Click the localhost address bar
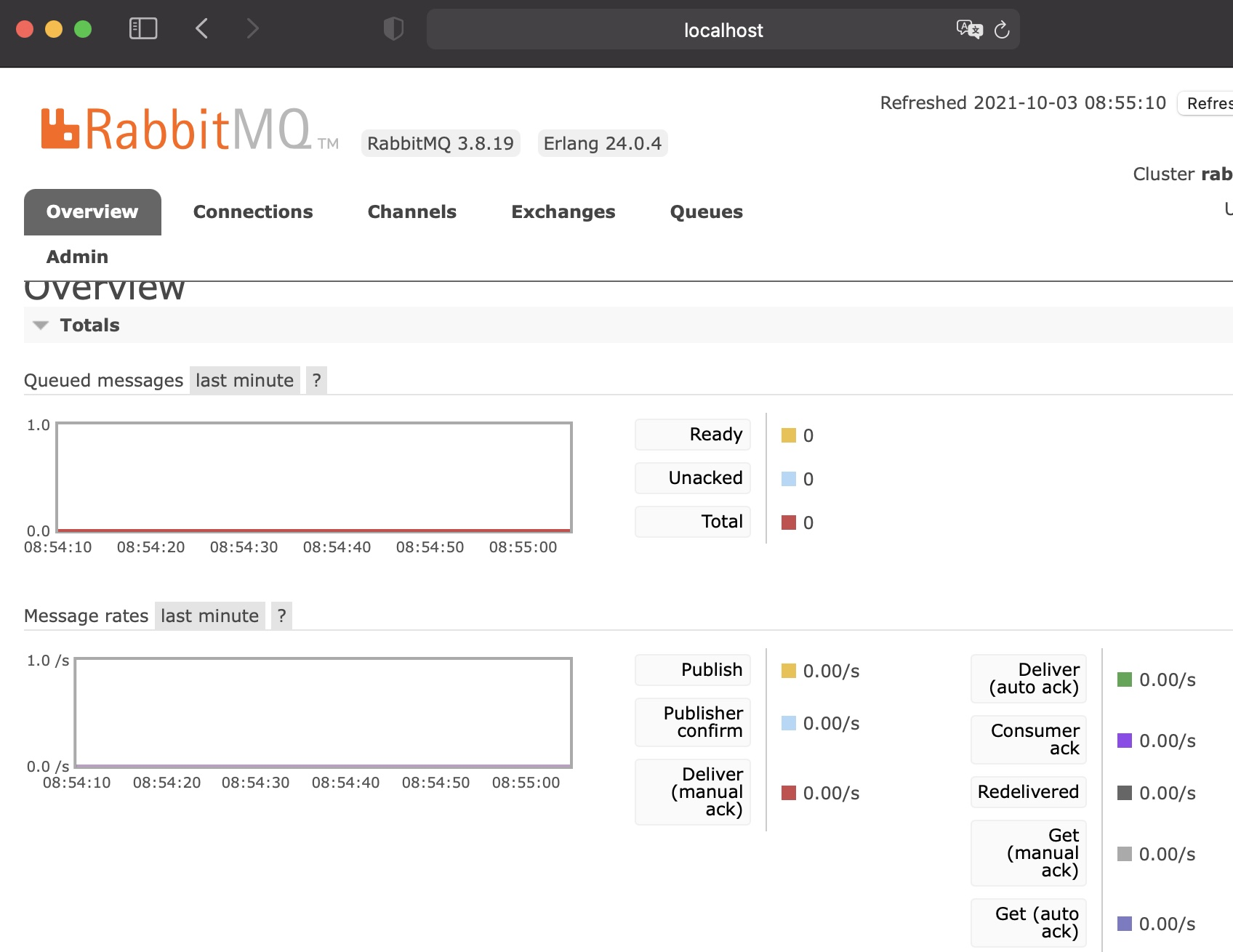The width and height of the screenshot is (1233, 952). pos(722,30)
